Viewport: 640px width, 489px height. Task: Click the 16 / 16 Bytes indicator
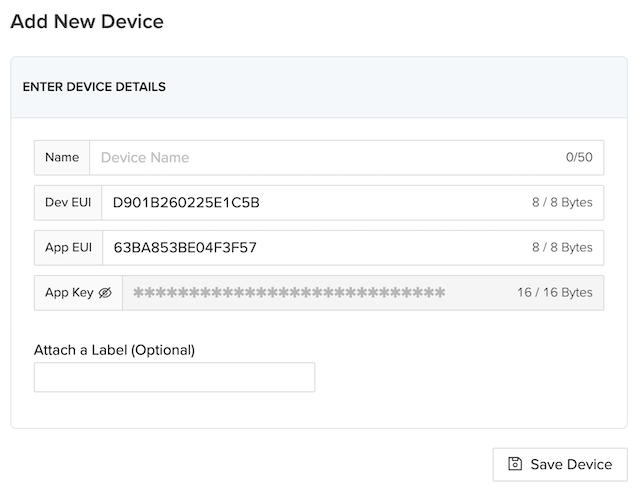point(555,293)
